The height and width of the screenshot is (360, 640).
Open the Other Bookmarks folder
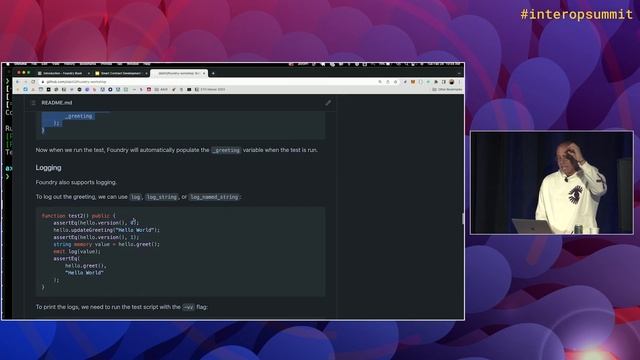pyautogui.click(x=447, y=89)
